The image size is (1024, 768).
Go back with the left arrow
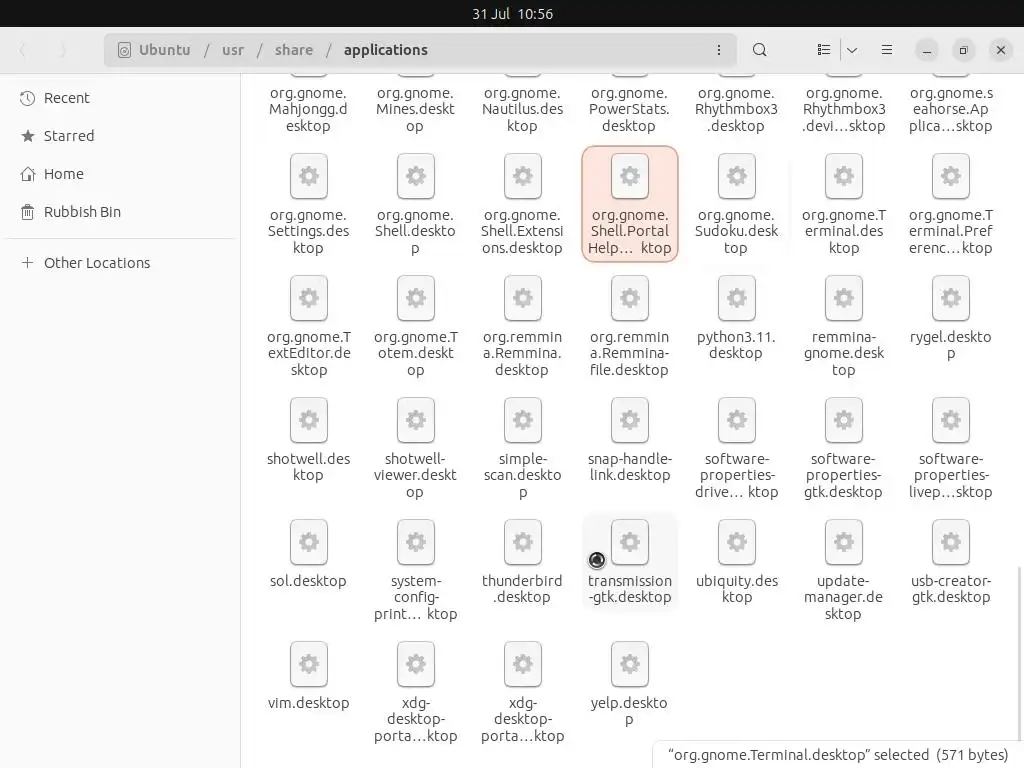22,50
